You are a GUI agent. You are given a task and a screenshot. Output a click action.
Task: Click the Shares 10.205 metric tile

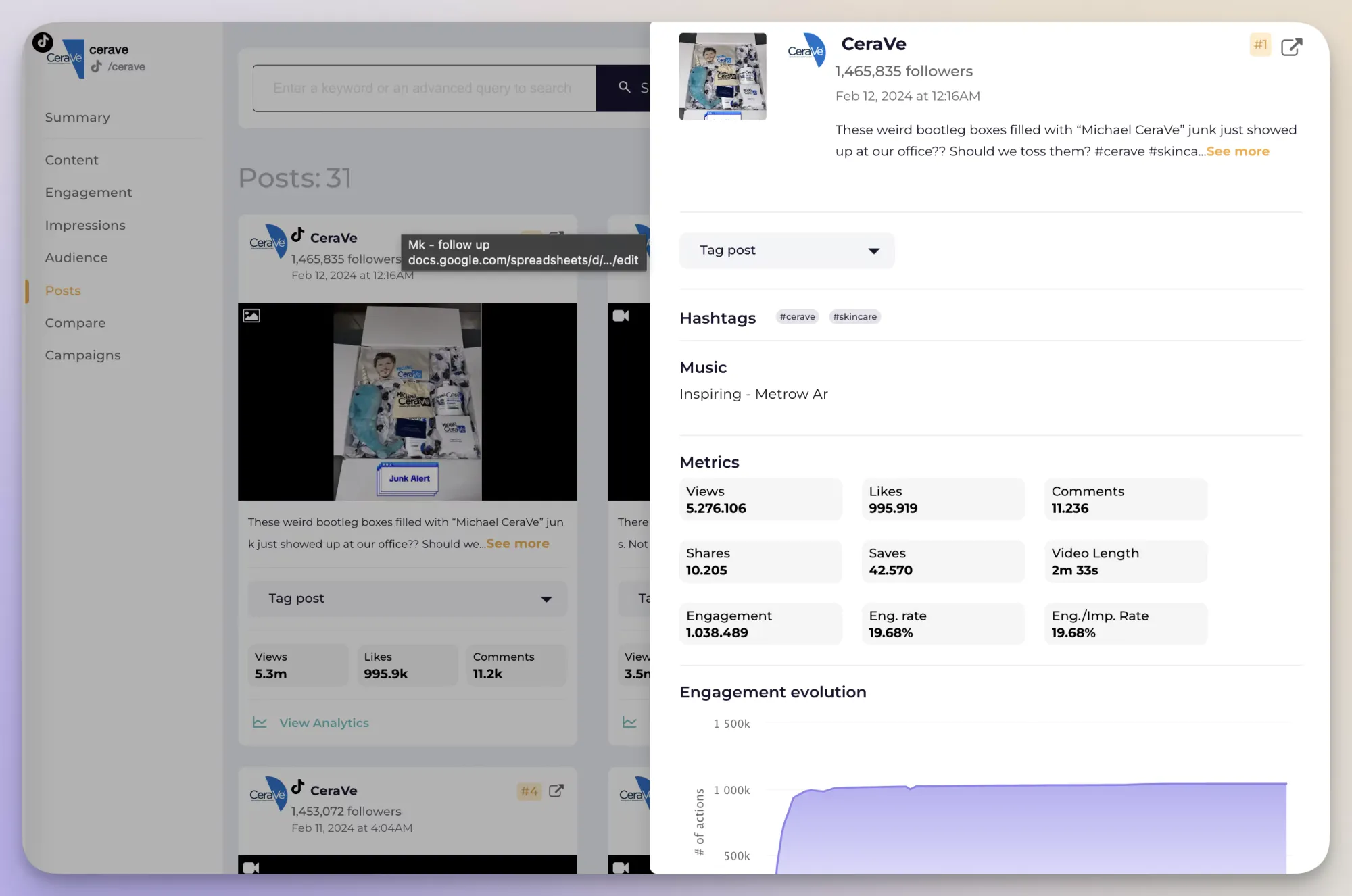(x=760, y=562)
